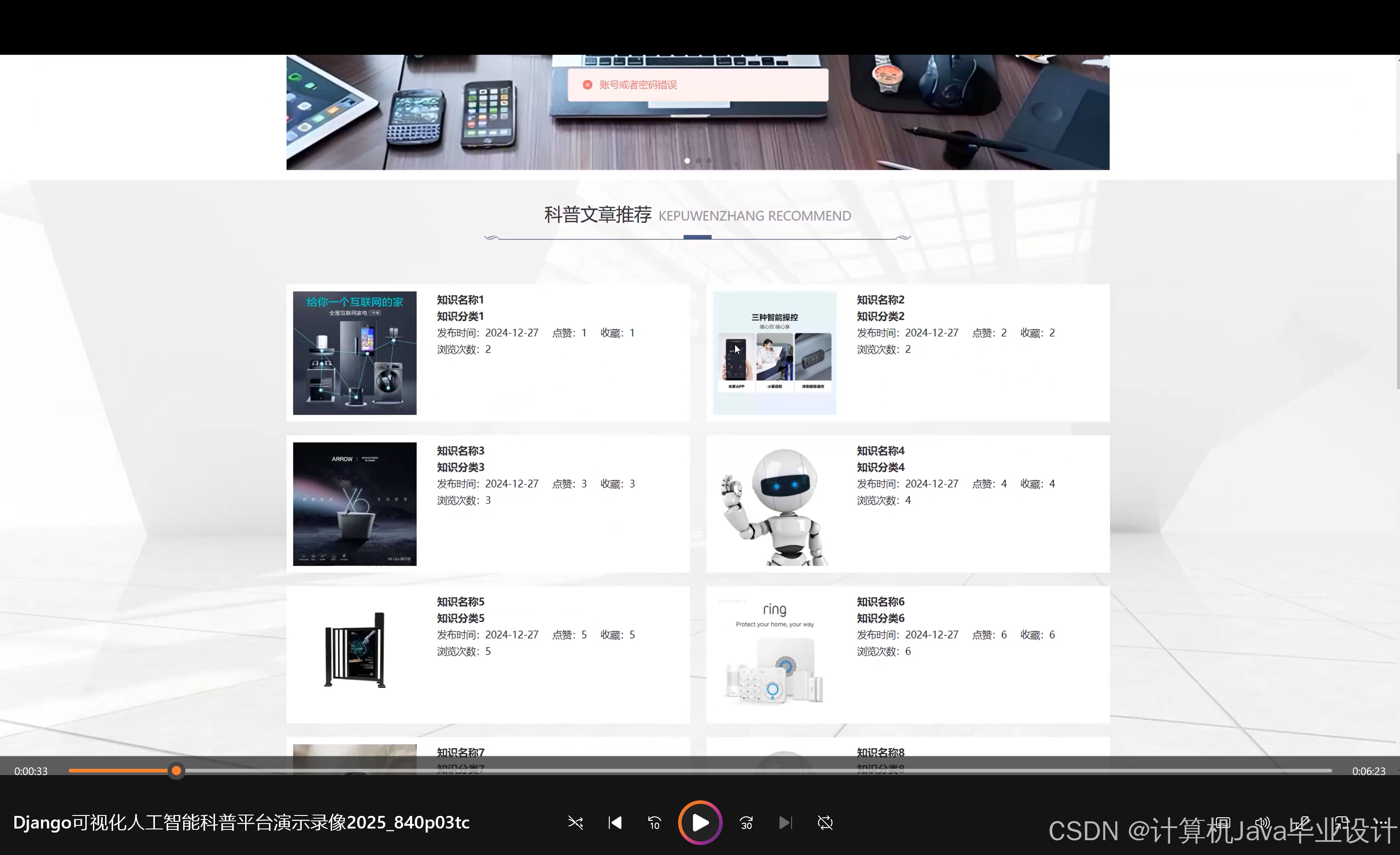
Task: Select the first carousel indicator dot
Action: [687, 161]
